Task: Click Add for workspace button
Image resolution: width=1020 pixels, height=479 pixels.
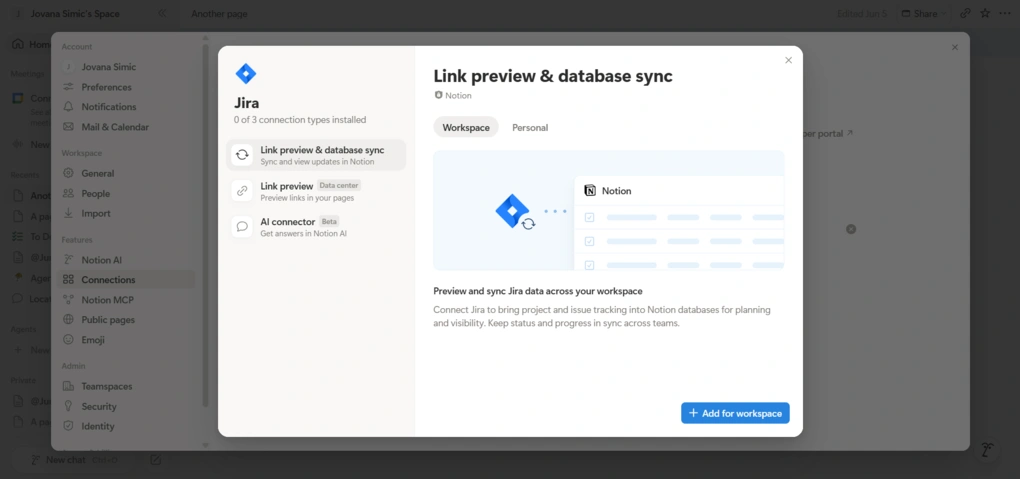Action: (x=735, y=413)
